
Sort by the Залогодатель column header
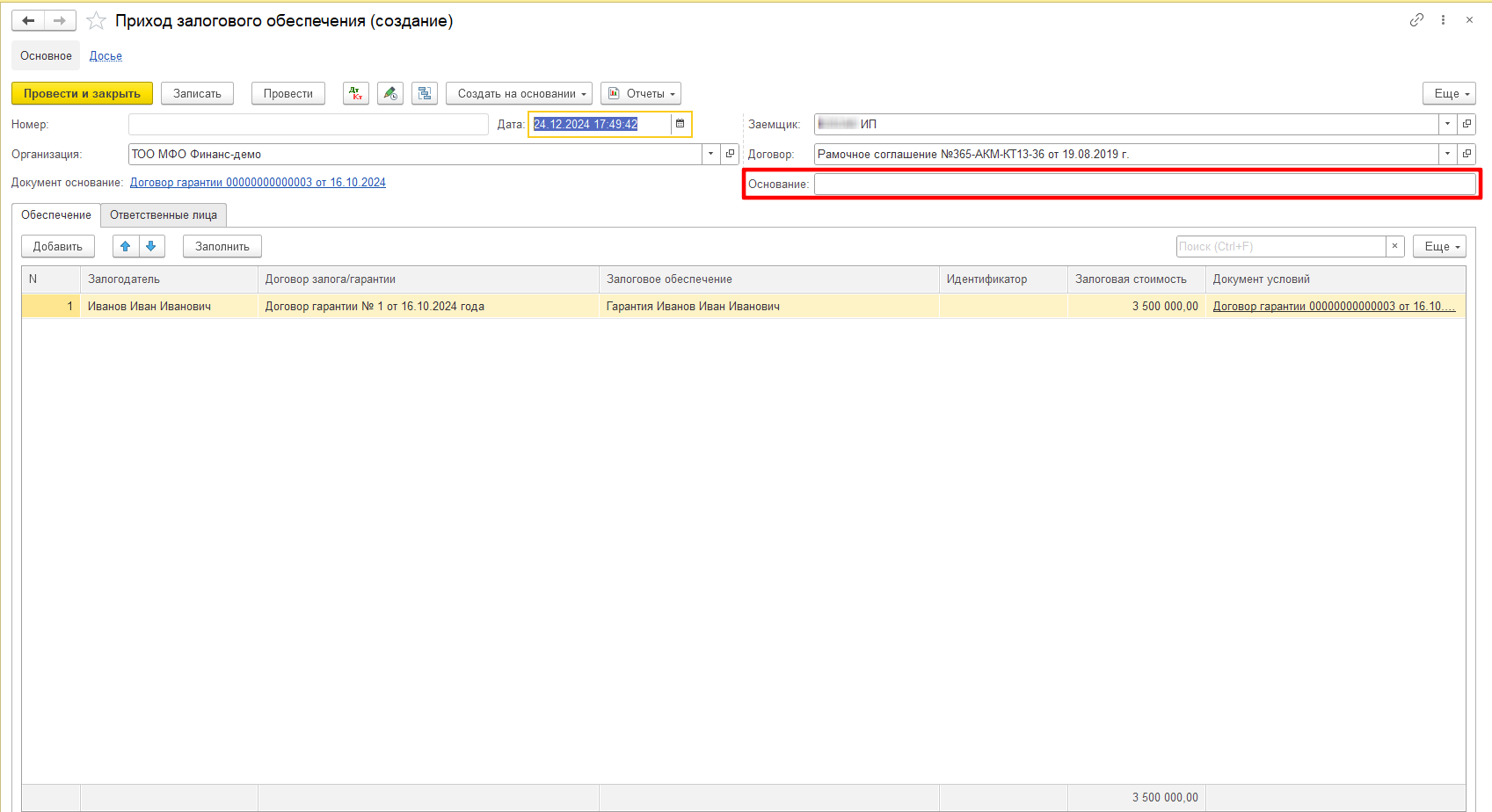click(x=169, y=279)
